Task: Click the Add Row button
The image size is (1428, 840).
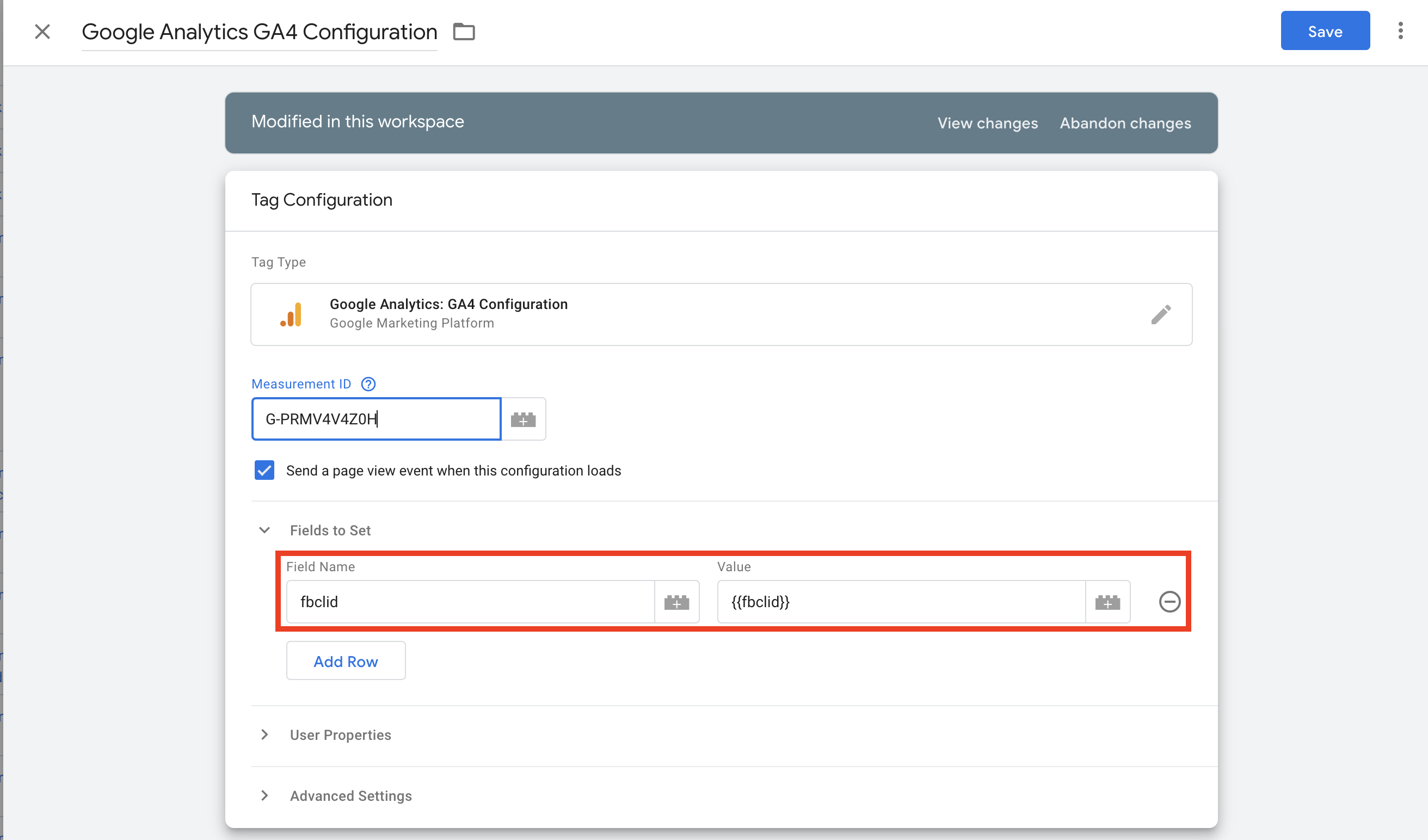Action: point(346,661)
